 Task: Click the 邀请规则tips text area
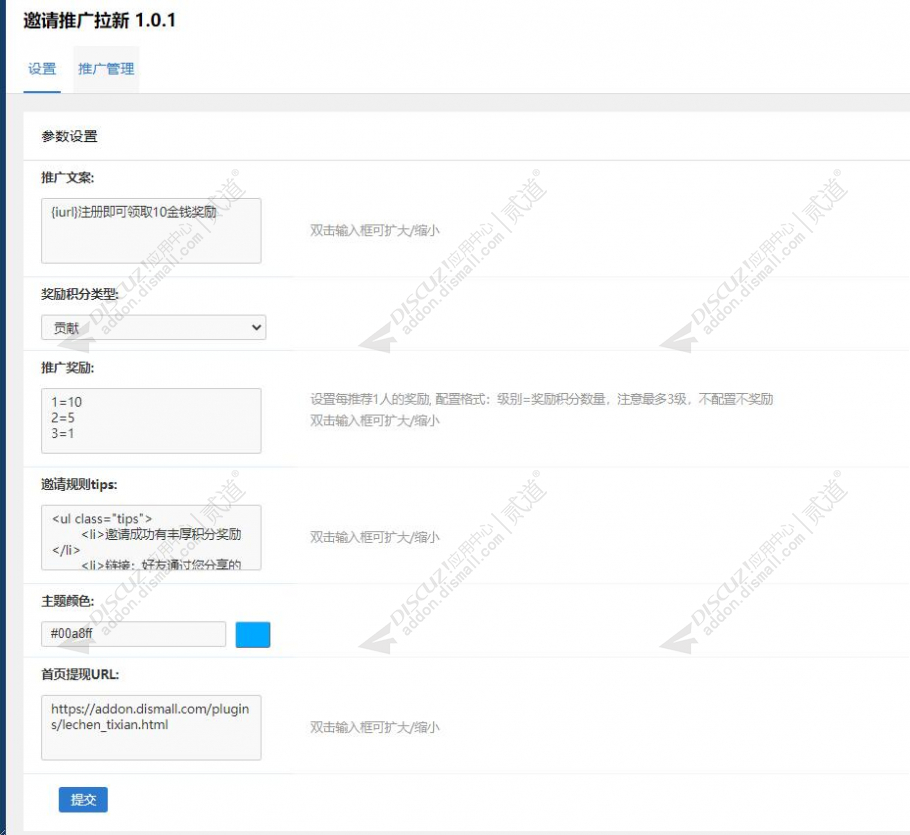[151, 537]
